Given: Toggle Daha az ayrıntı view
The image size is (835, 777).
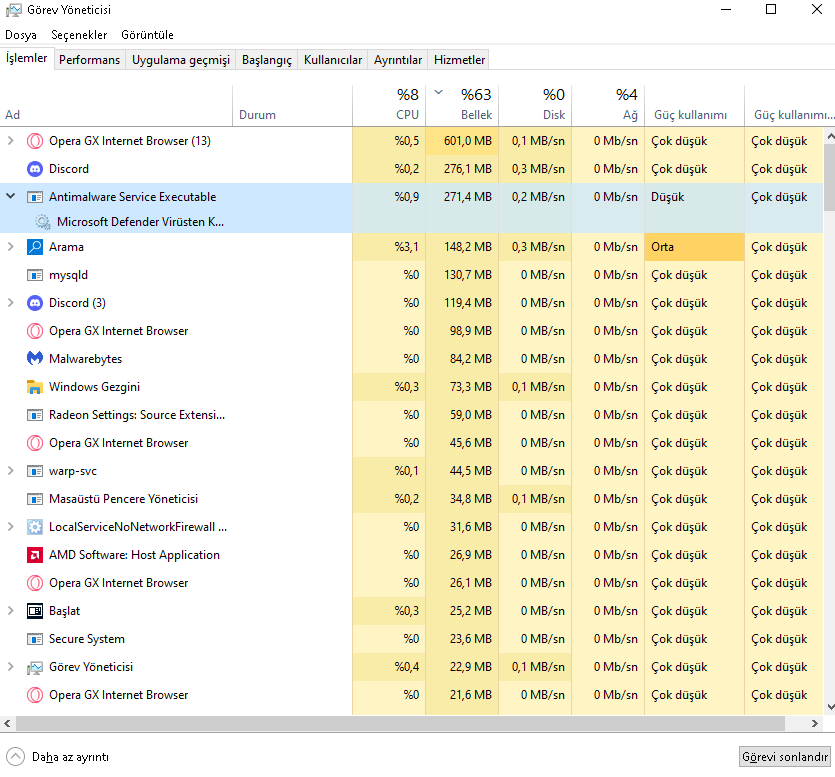Looking at the screenshot, I should click(58, 757).
